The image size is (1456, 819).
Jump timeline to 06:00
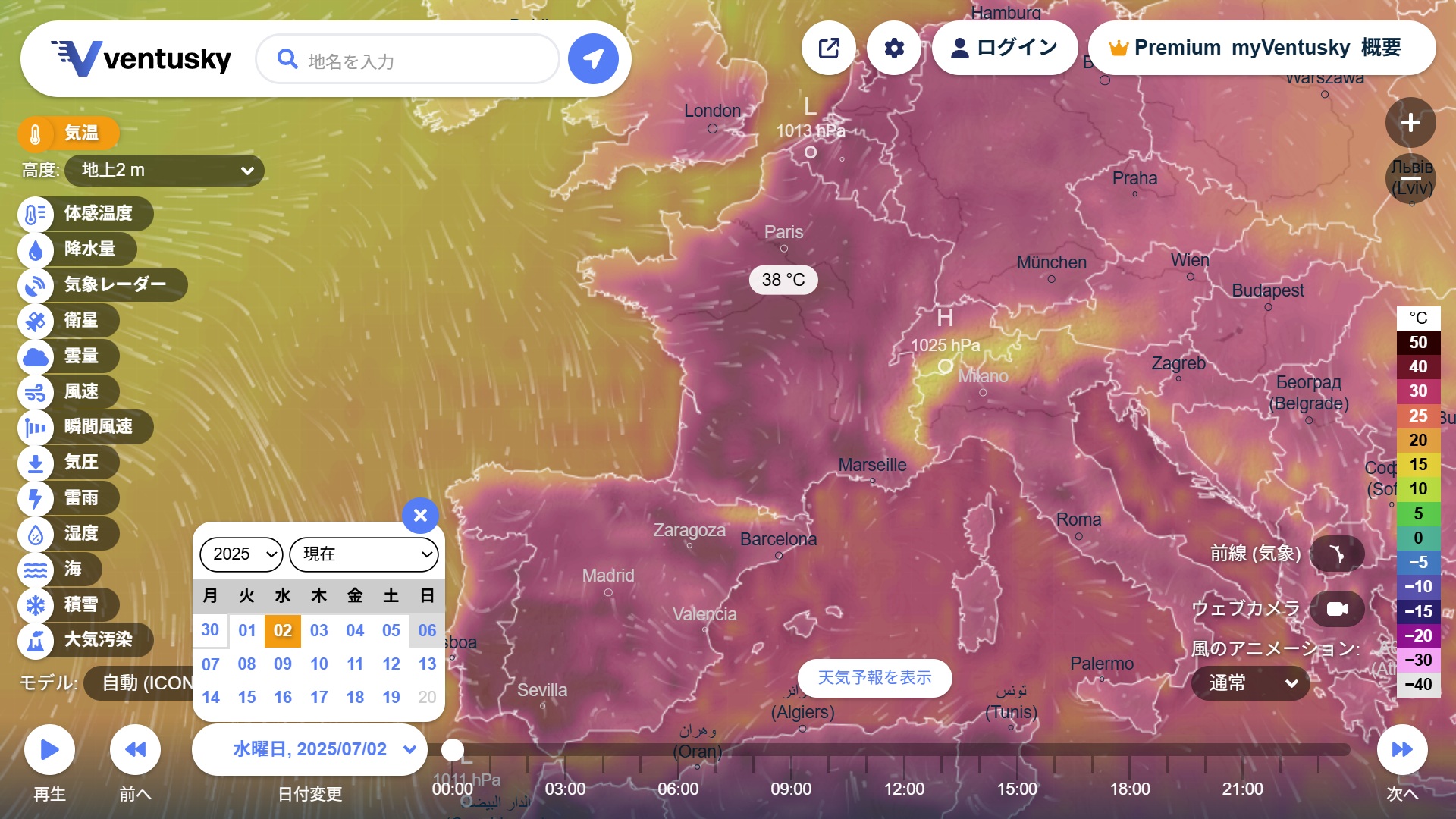pyautogui.click(x=678, y=789)
